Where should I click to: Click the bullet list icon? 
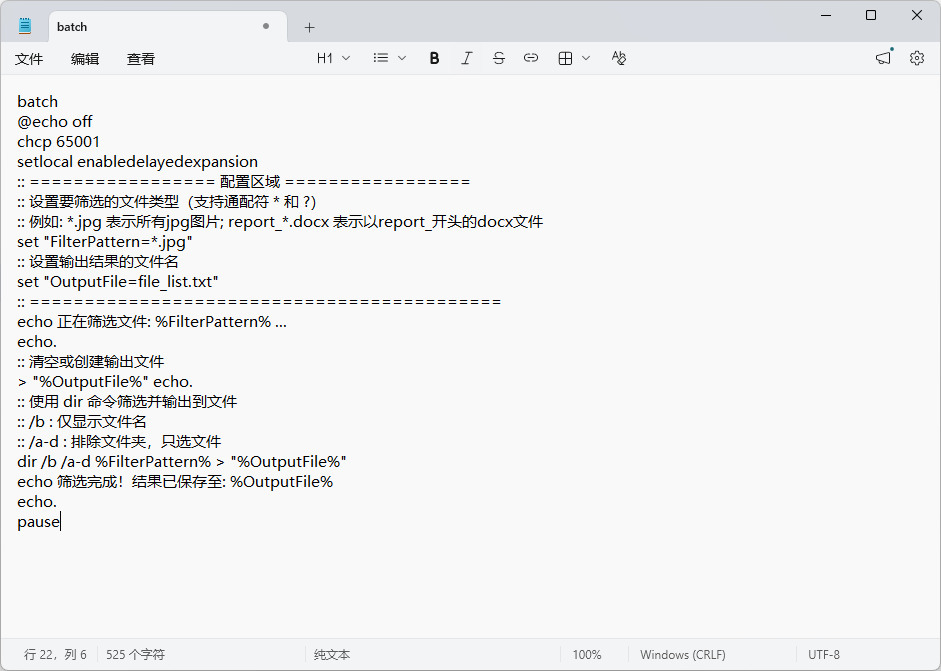[380, 58]
